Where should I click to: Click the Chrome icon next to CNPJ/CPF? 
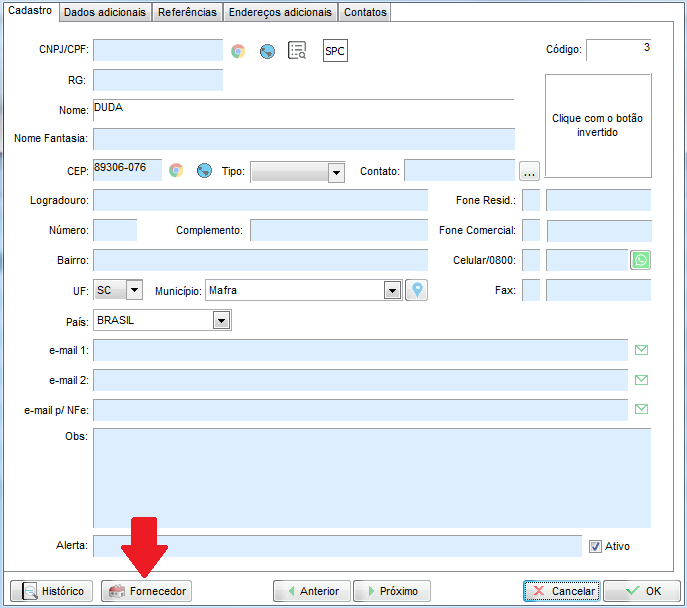pos(238,51)
